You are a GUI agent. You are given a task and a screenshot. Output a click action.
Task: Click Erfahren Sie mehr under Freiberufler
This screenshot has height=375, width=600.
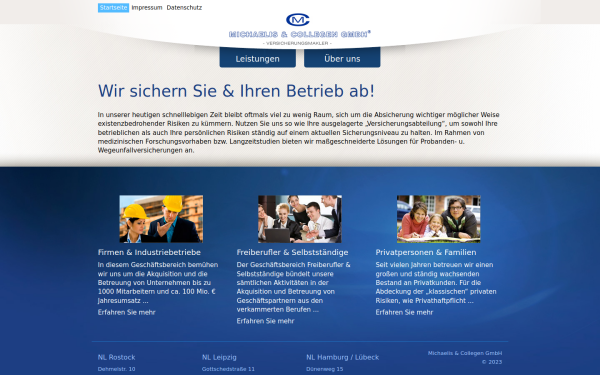point(266,321)
